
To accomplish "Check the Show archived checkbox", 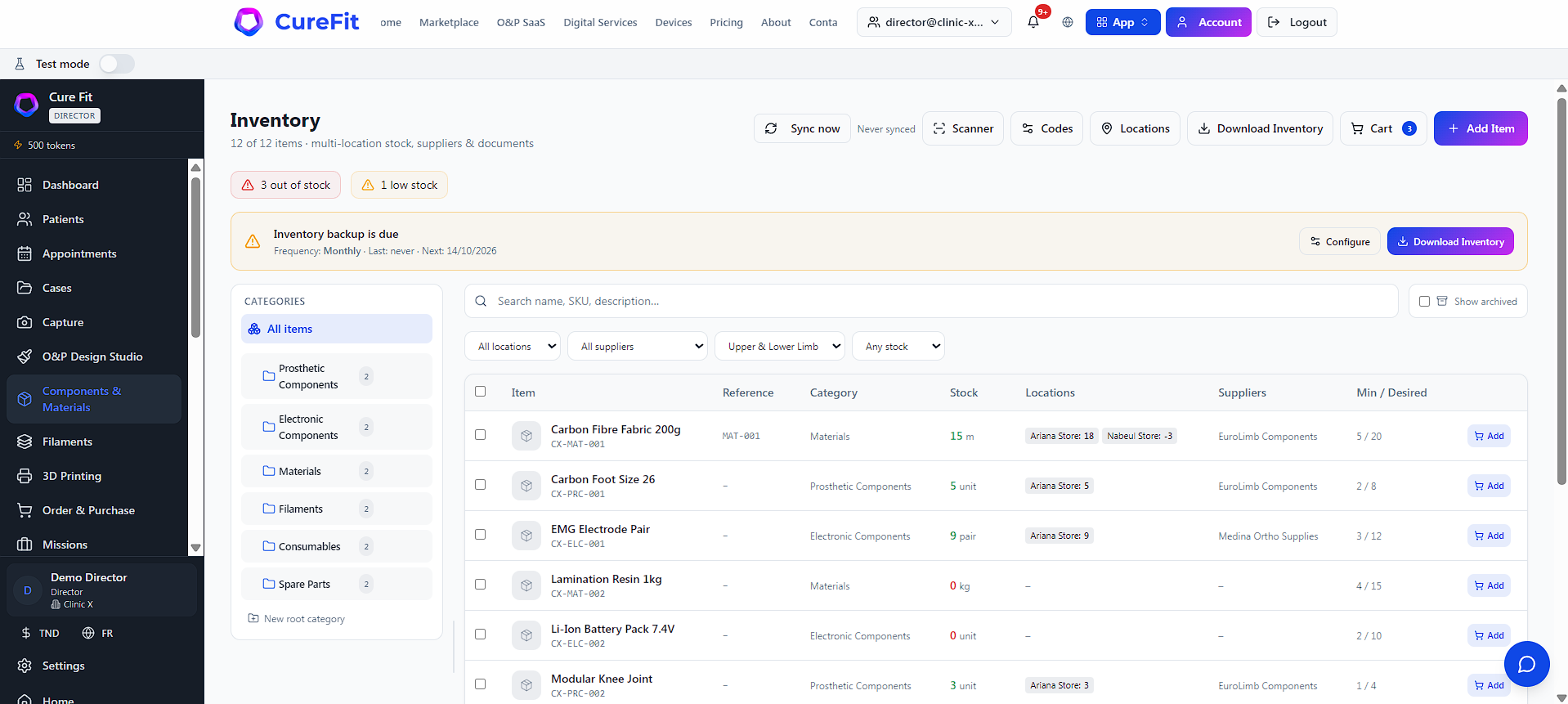I will (x=1424, y=301).
